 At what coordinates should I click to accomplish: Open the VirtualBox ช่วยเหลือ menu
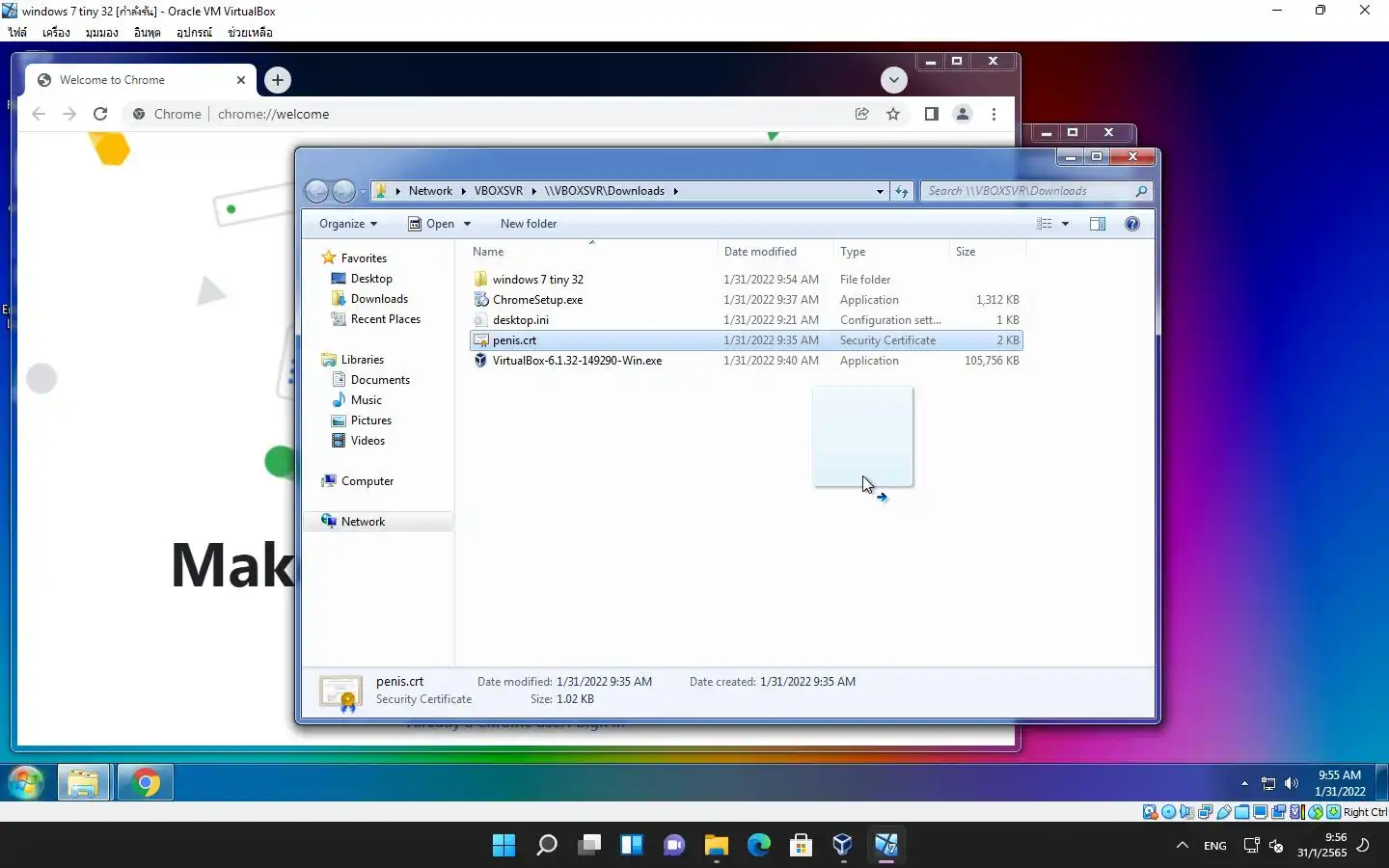(x=250, y=33)
